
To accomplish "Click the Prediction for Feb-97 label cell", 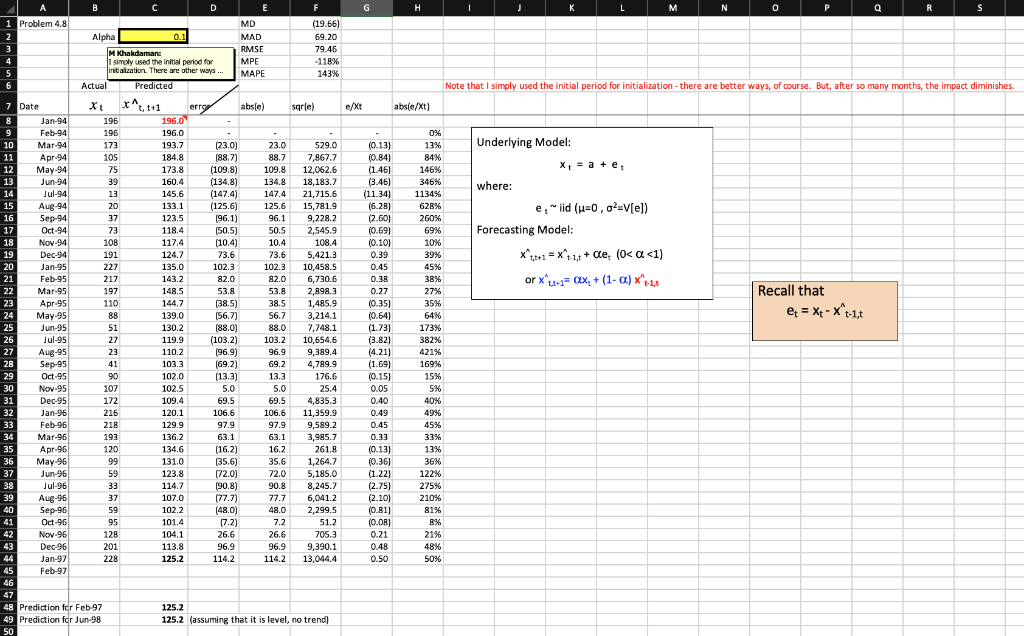I will coord(43,607).
